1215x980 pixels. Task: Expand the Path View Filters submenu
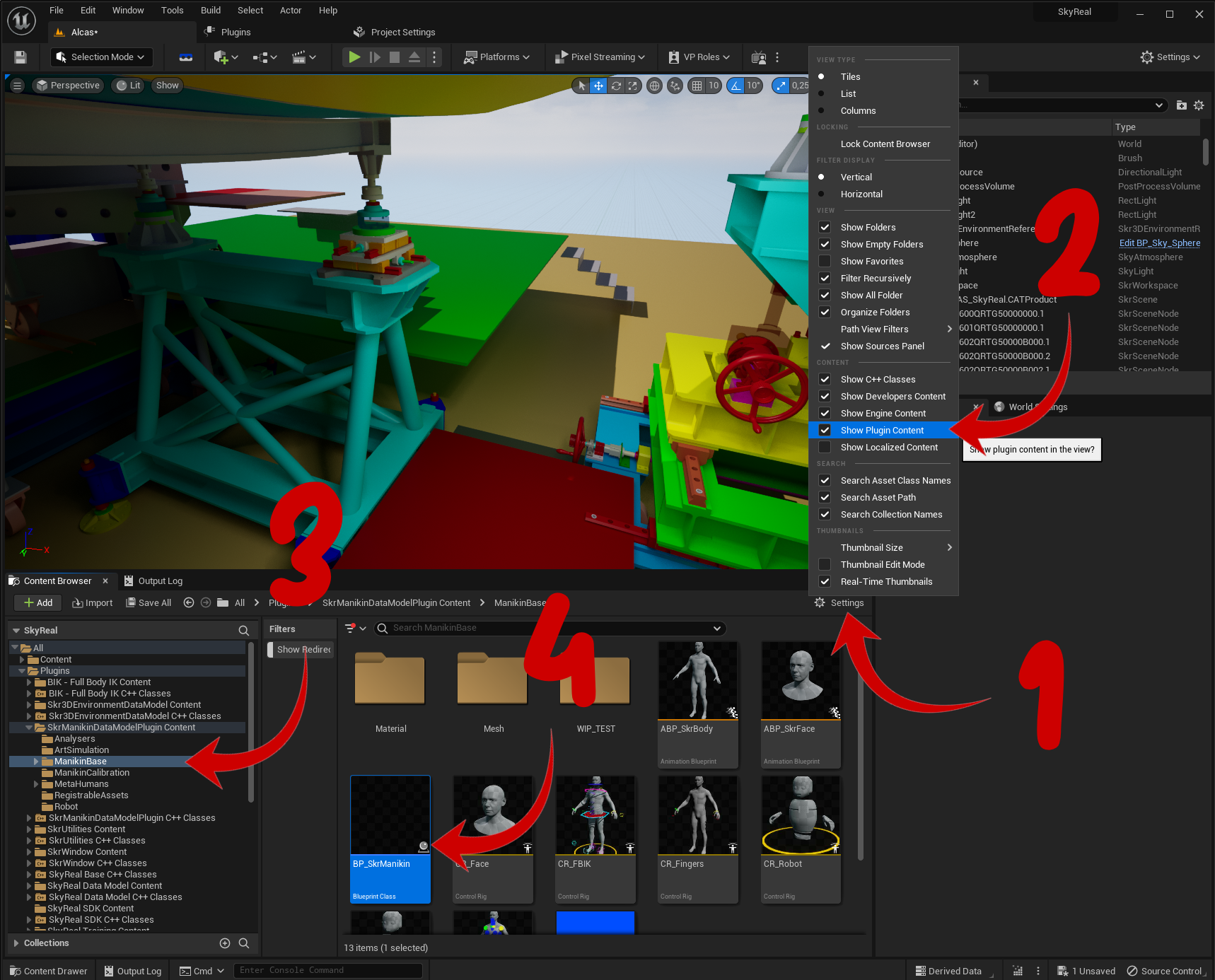[883, 329]
